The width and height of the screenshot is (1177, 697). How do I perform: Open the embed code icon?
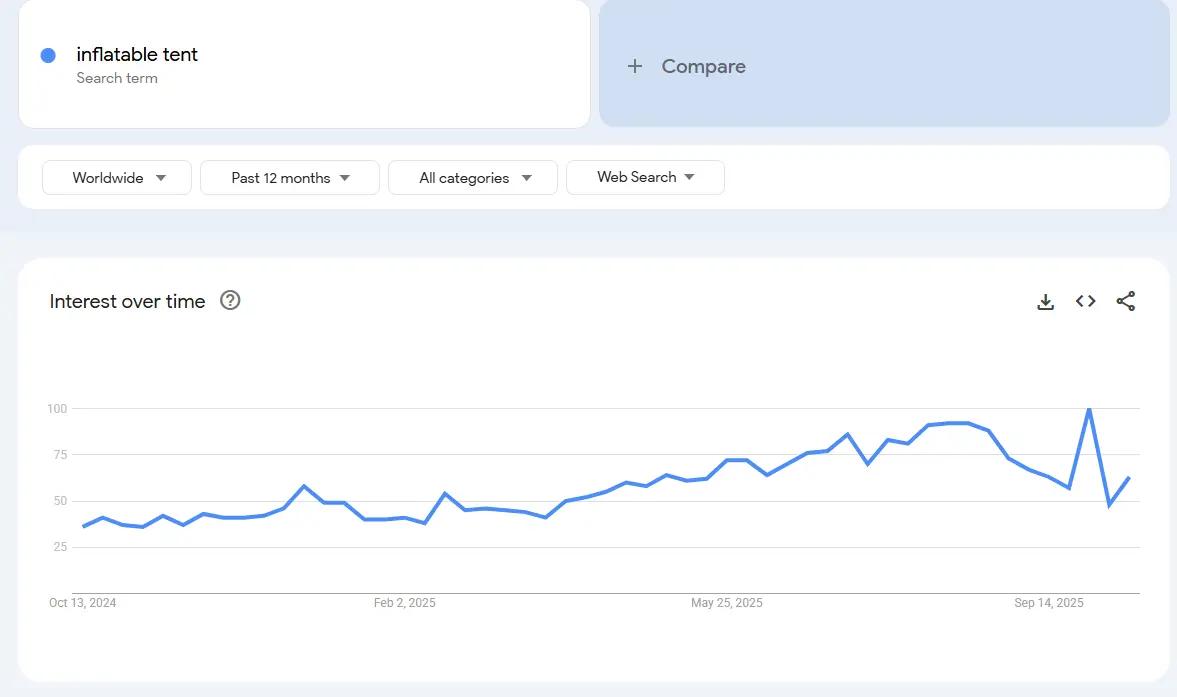coord(1085,301)
